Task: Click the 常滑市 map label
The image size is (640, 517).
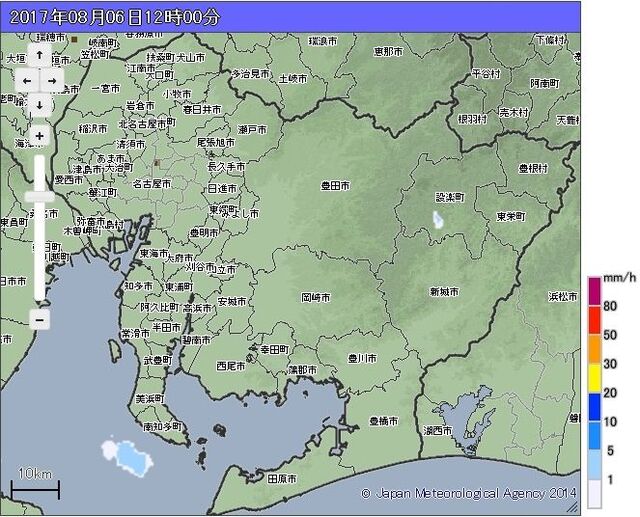Action: click(136, 333)
